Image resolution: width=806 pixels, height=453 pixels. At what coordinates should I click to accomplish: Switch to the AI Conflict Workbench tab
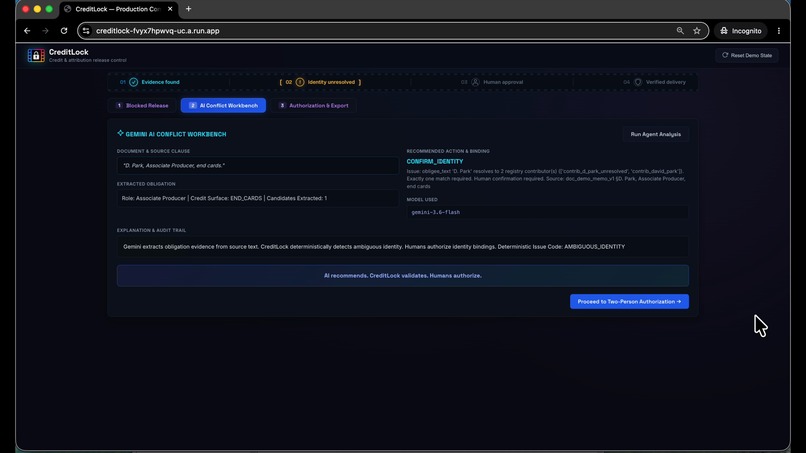click(x=223, y=105)
